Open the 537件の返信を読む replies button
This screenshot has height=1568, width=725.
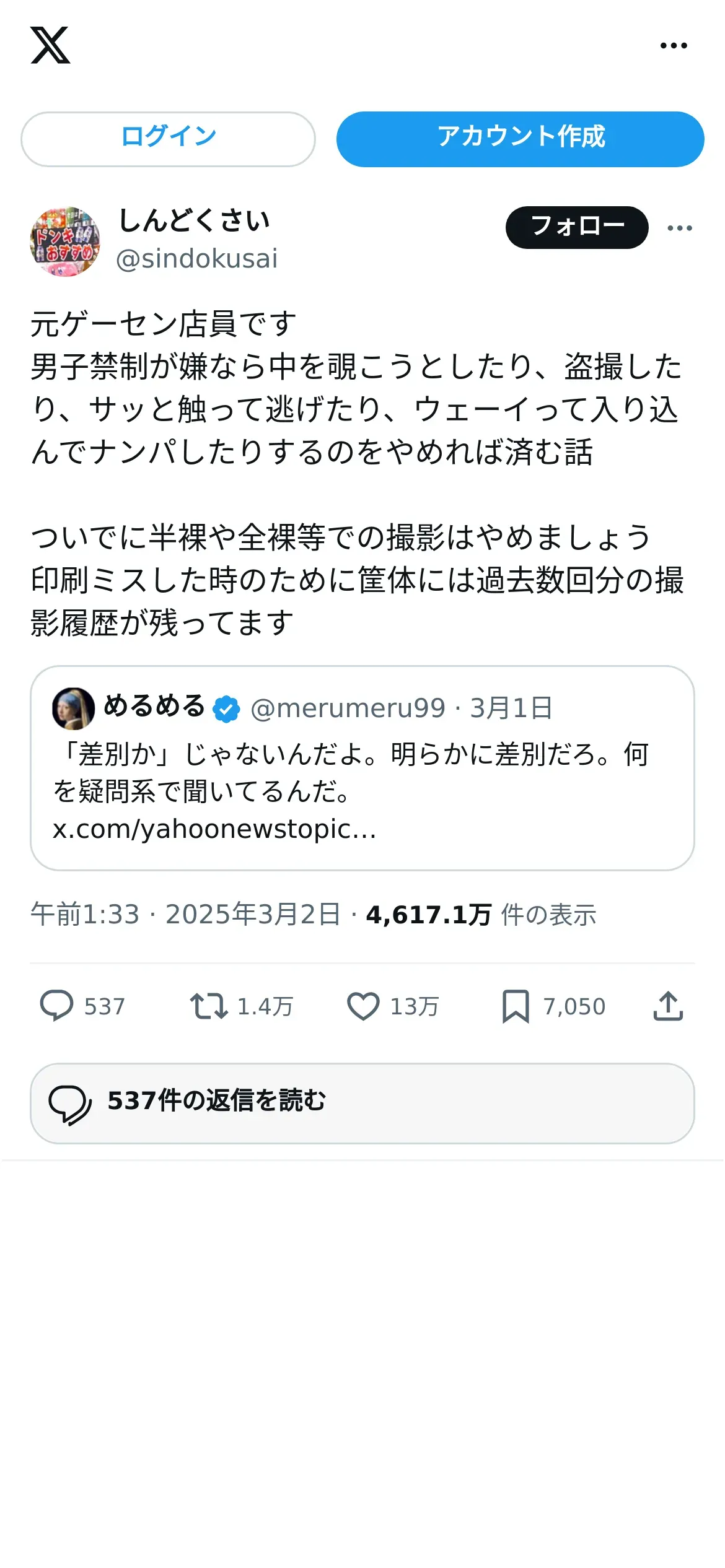[362, 1104]
